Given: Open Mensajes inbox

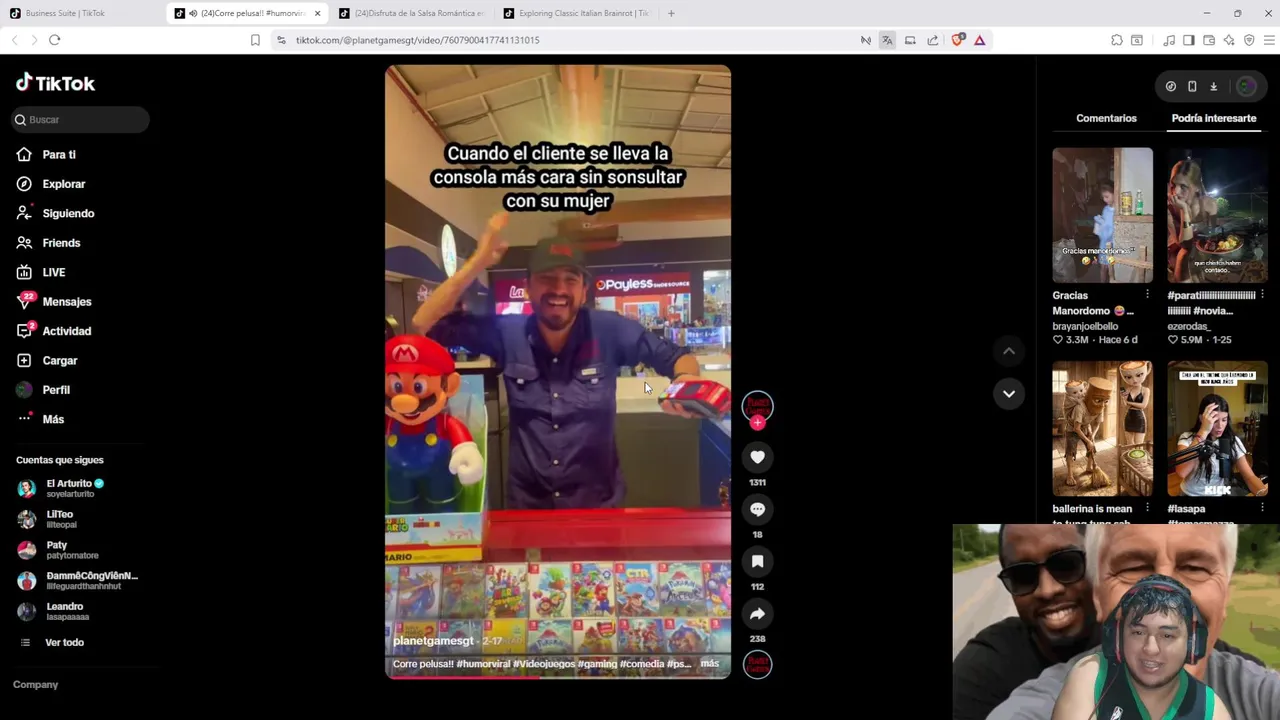Looking at the screenshot, I should [54, 302].
